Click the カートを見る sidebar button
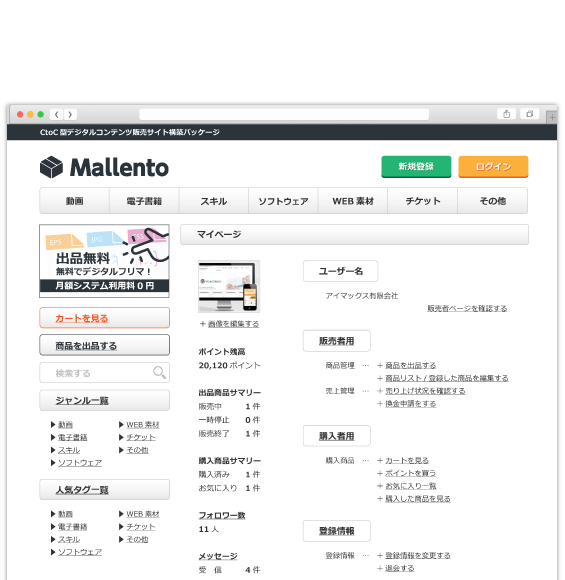Screen dimensions: 565x580 point(104,318)
